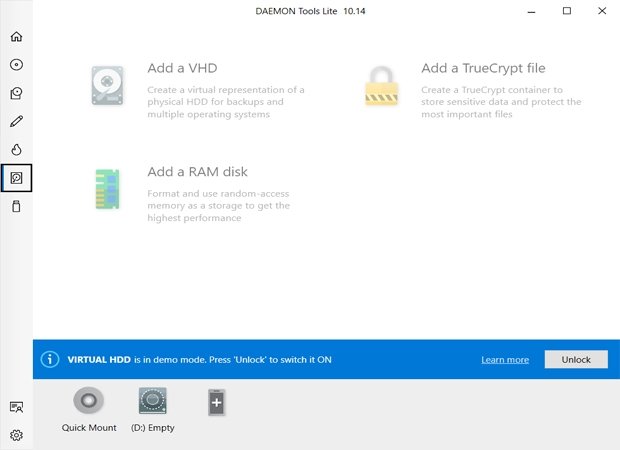Image resolution: width=620 pixels, height=450 pixels.
Task: Open the Learn more link
Action: (x=505, y=360)
